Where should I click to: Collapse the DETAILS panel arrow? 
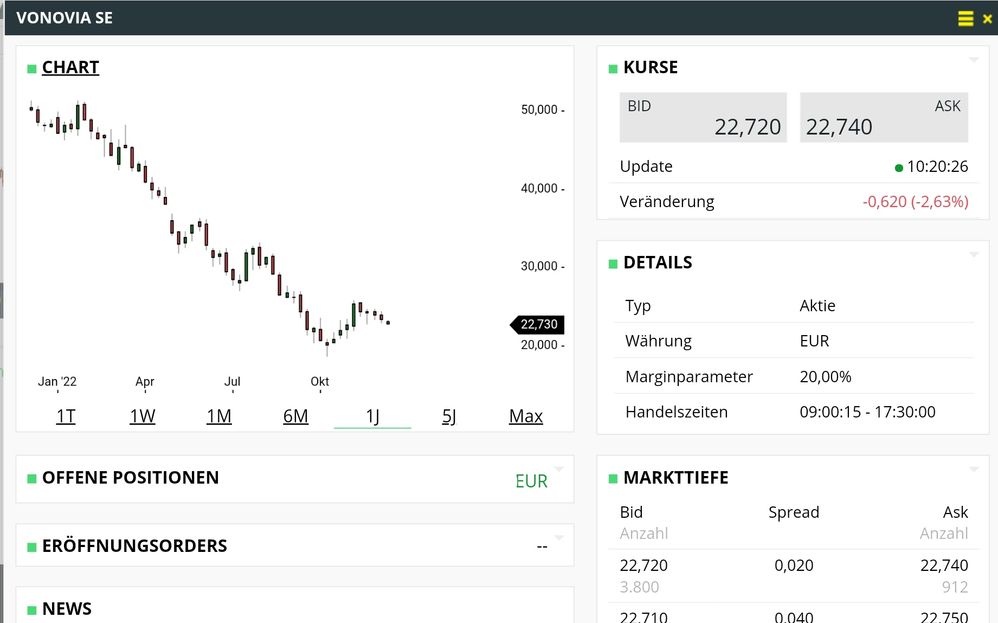click(974, 255)
